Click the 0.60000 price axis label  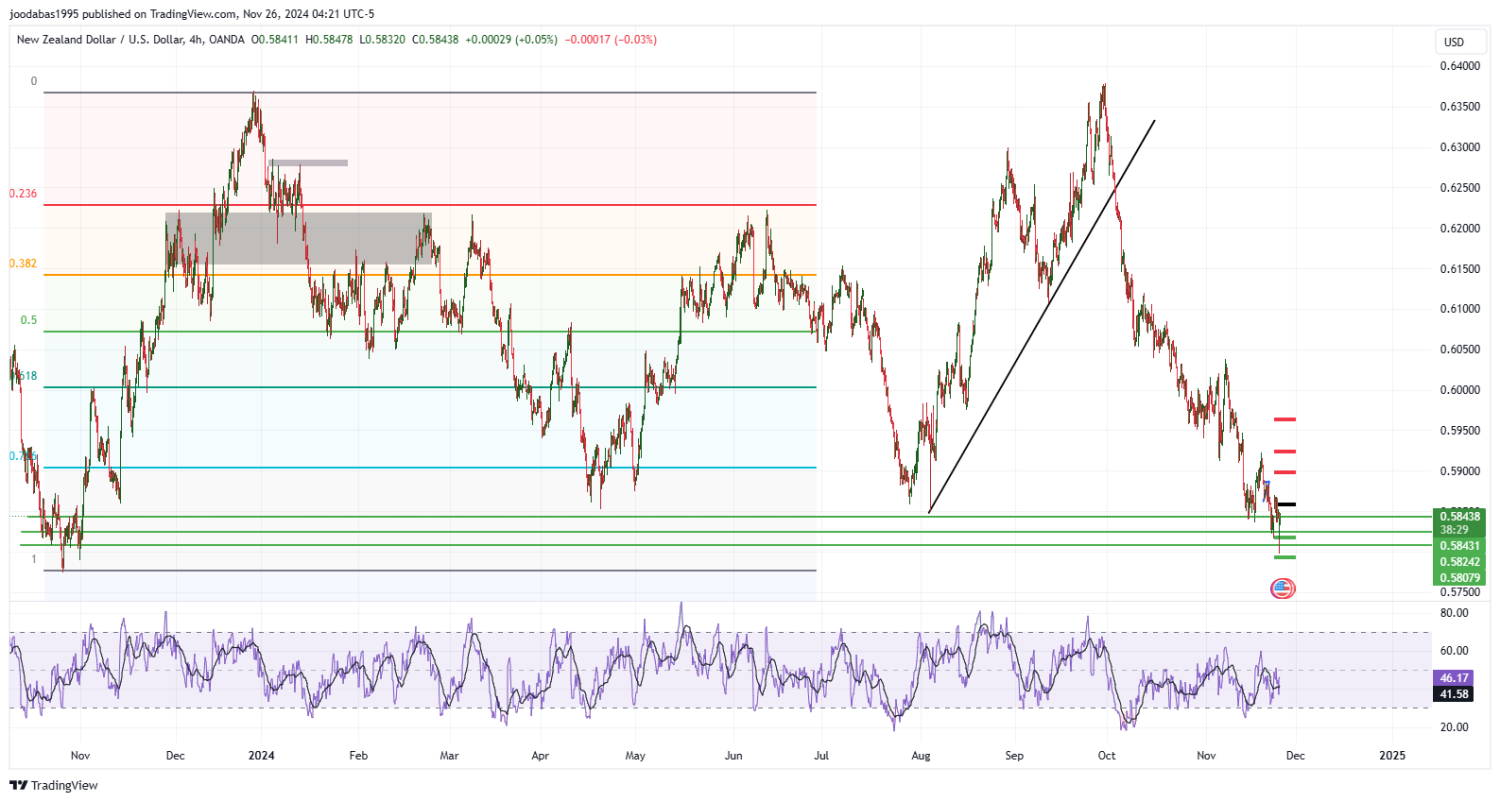pyautogui.click(x=1460, y=390)
